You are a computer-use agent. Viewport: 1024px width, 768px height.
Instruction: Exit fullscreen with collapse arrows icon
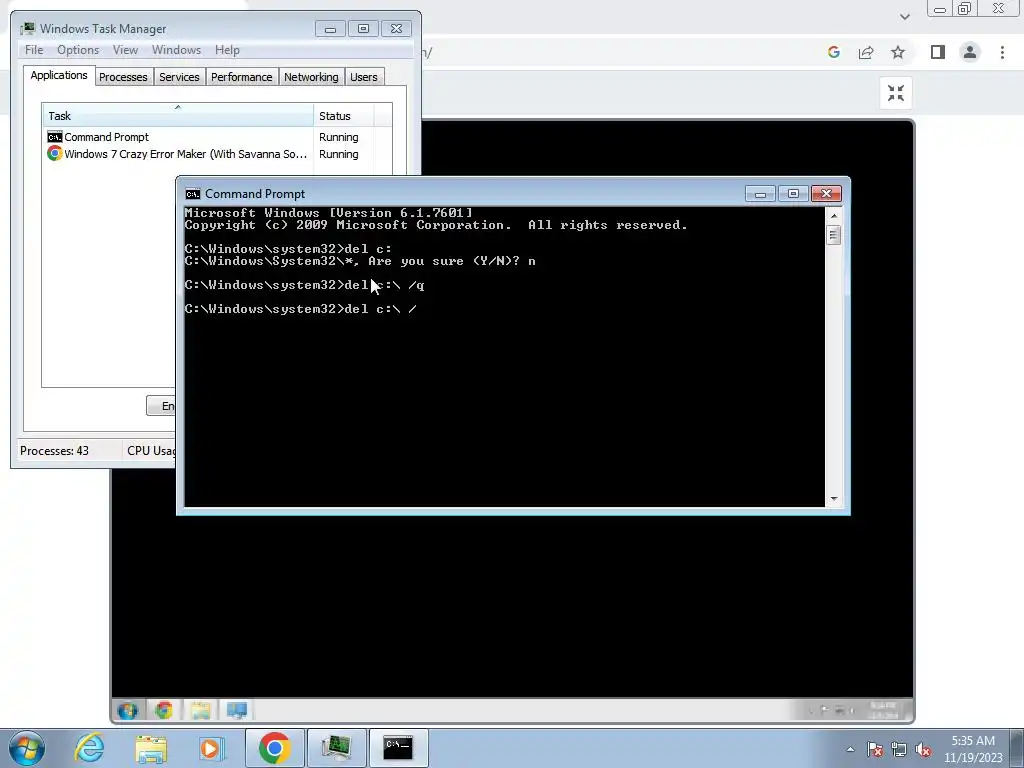896,93
